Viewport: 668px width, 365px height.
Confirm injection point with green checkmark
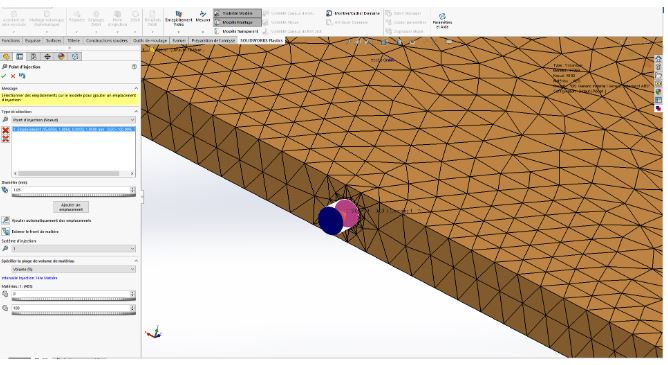(x=4, y=76)
